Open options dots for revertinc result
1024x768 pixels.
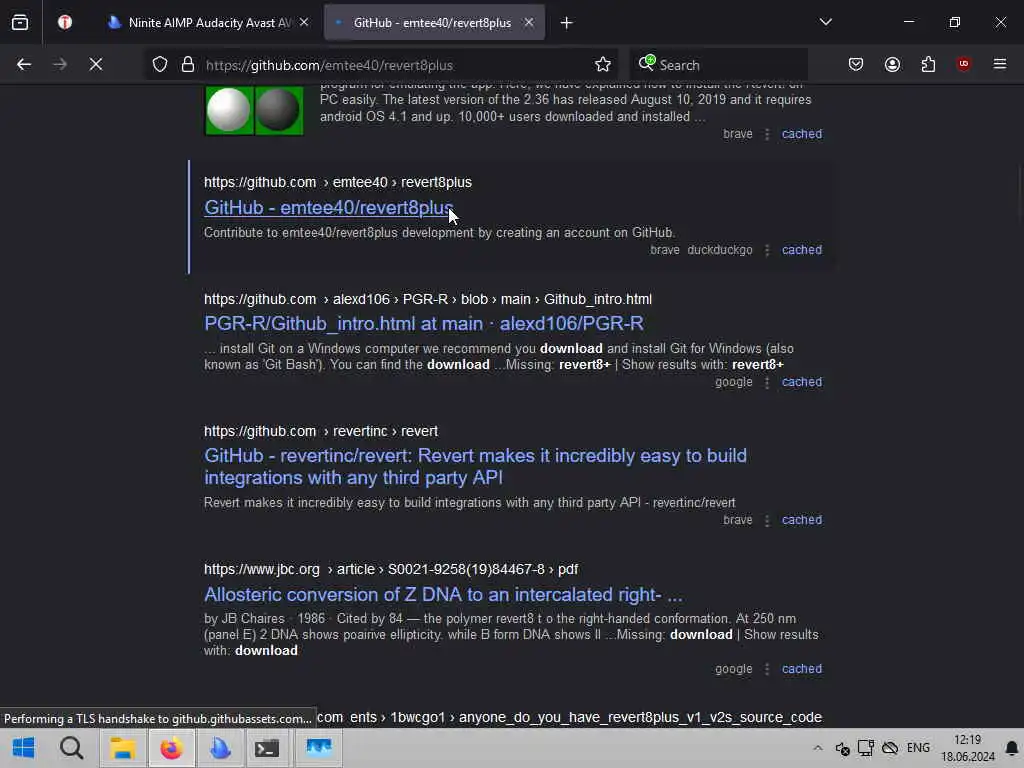767,520
